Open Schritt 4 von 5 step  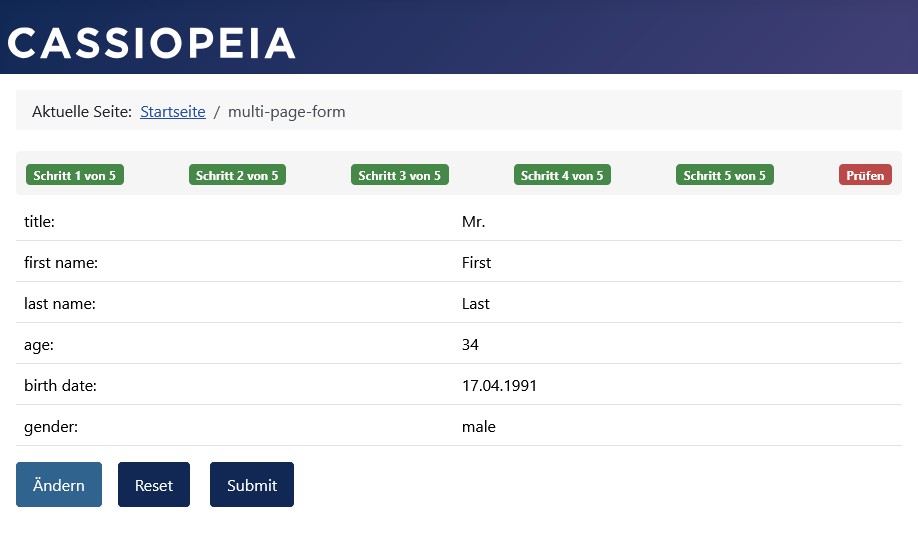[x=562, y=175]
